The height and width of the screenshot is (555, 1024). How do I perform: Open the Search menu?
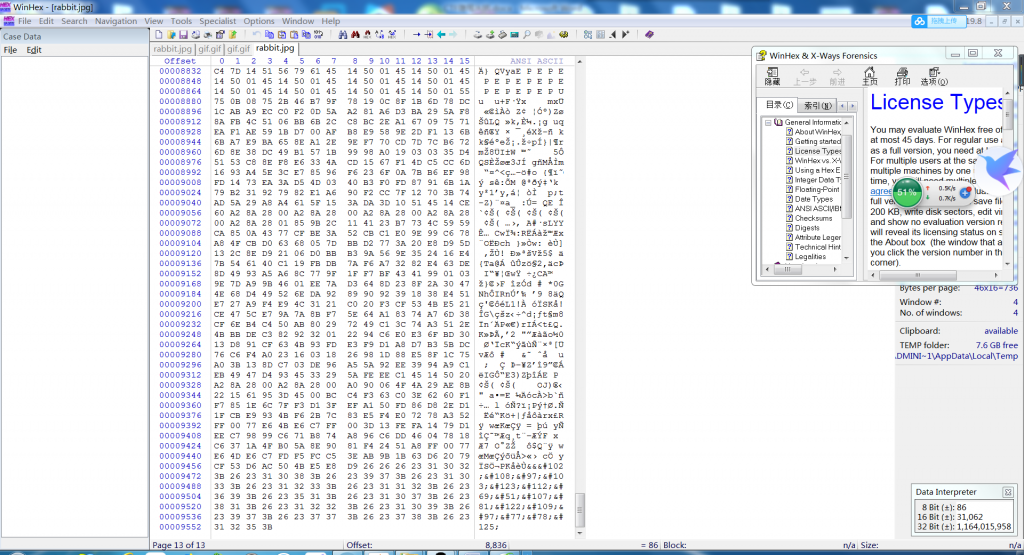click(74, 21)
